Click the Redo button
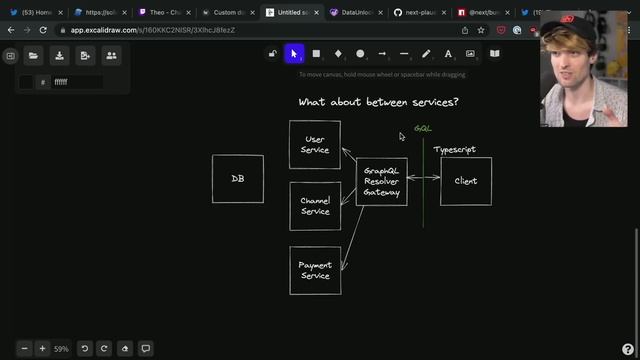 coord(104,349)
